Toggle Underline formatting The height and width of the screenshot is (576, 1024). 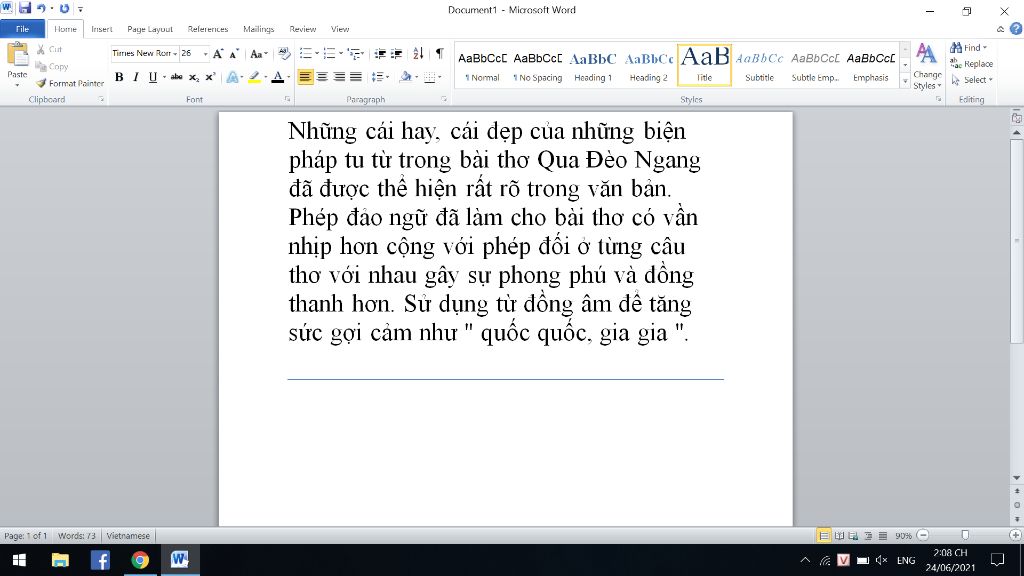click(153, 77)
